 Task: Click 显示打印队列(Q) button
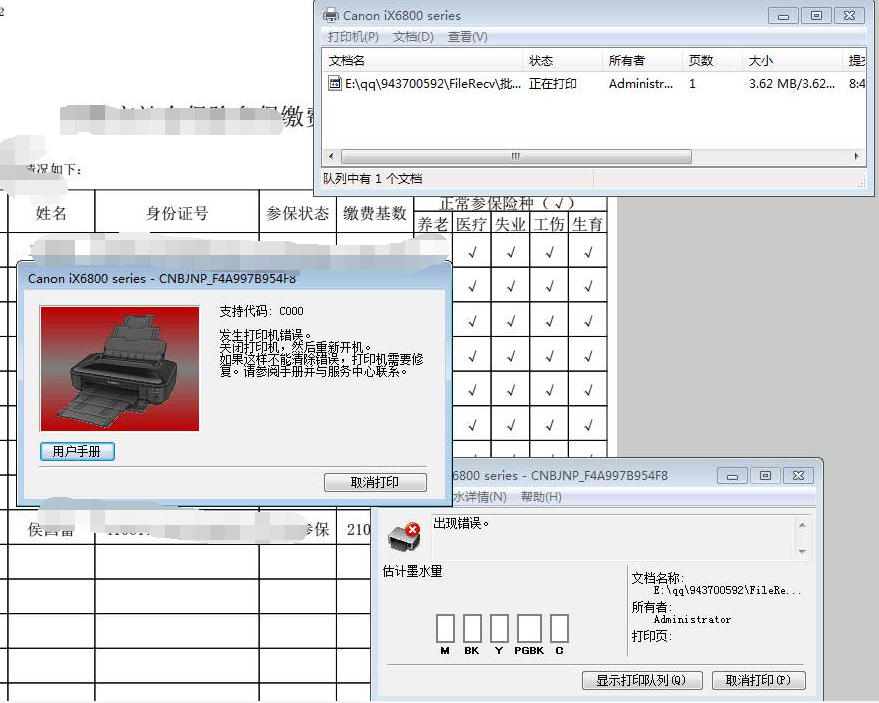641,680
